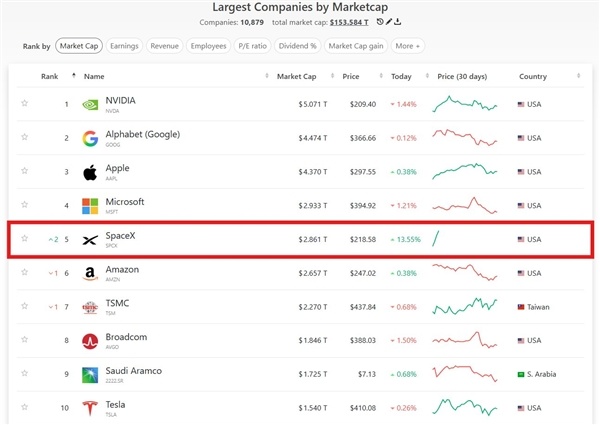The height and width of the screenshot is (425, 600).
Task: Star Amazon as a favorite
Action: tap(24, 272)
